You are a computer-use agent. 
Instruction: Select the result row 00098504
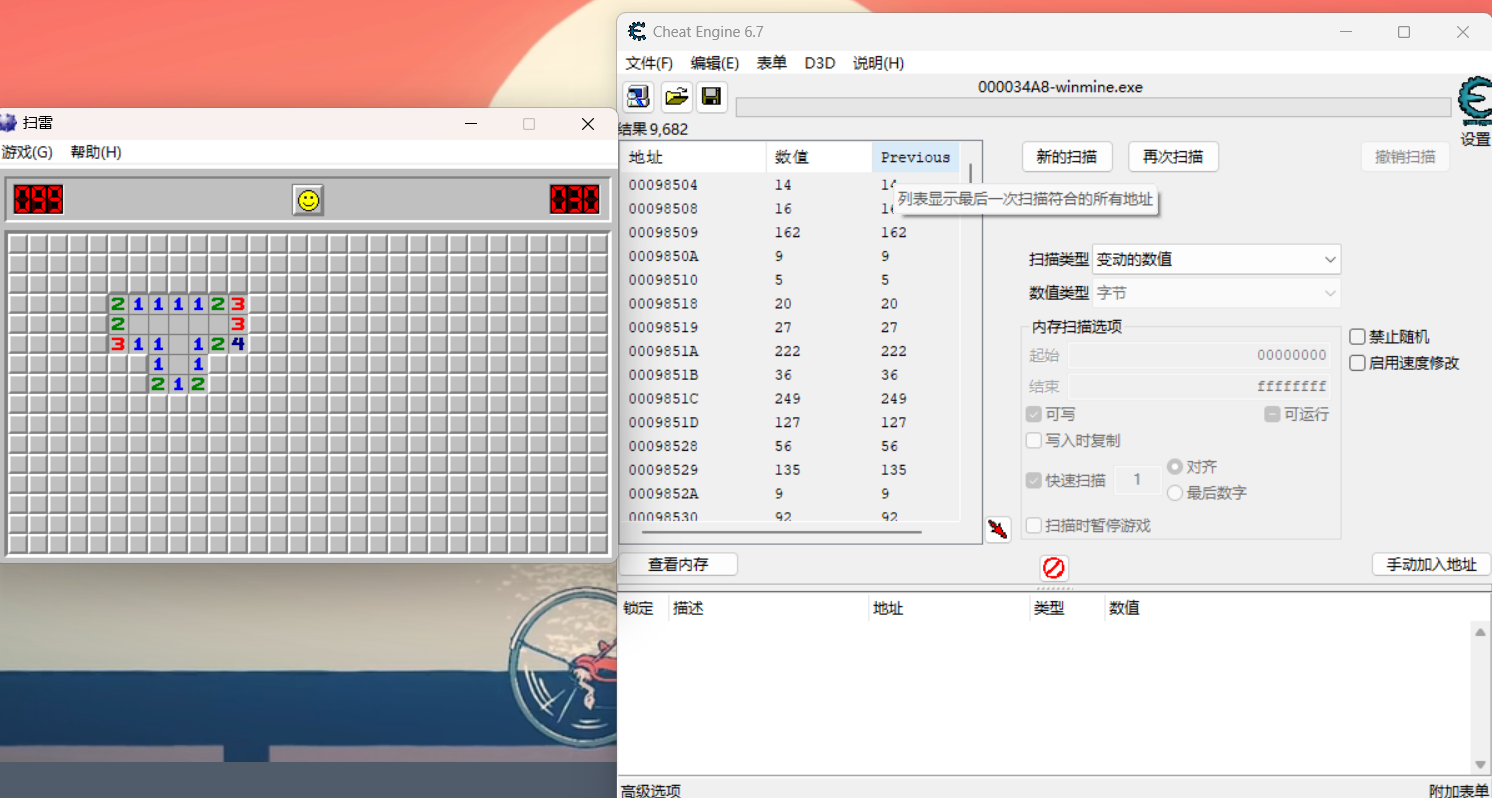(790, 185)
